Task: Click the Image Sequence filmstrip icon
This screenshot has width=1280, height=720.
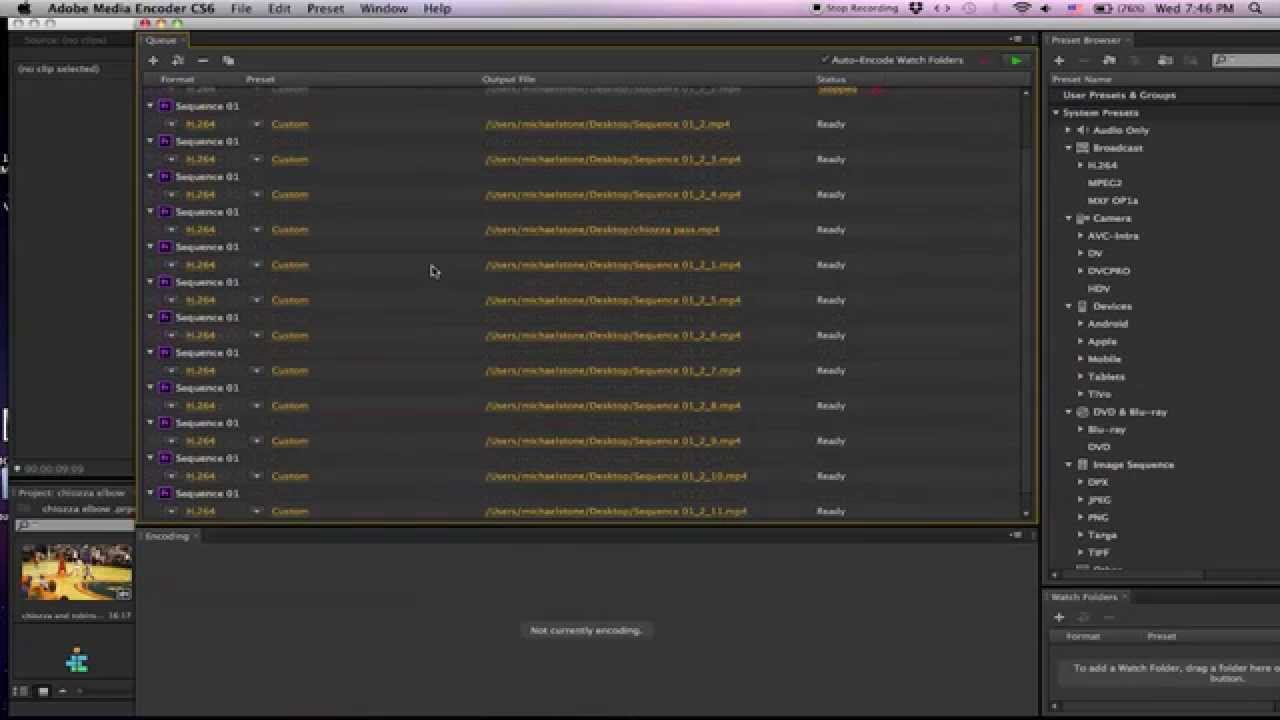Action: tap(1082, 465)
